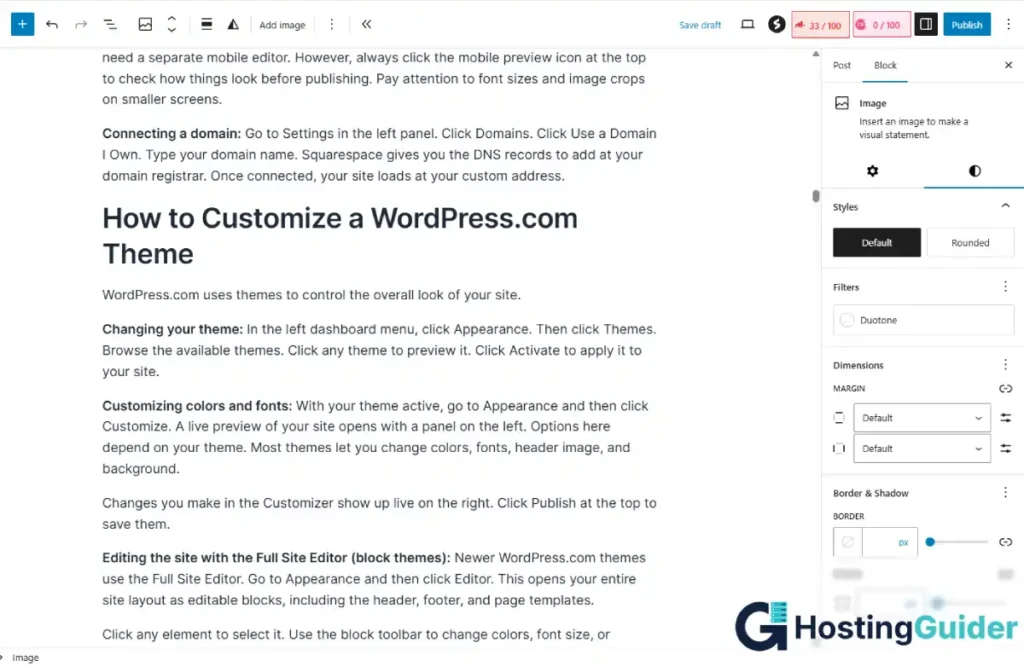Open the second margin Default dropdown

(x=921, y=449)
